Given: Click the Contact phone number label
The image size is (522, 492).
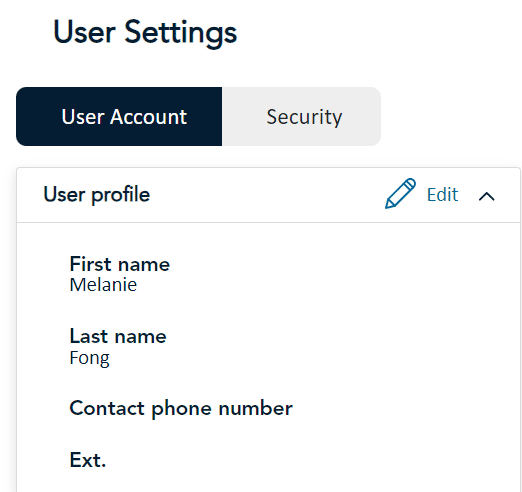Looking at the screenshot, I should pos(181,409).
